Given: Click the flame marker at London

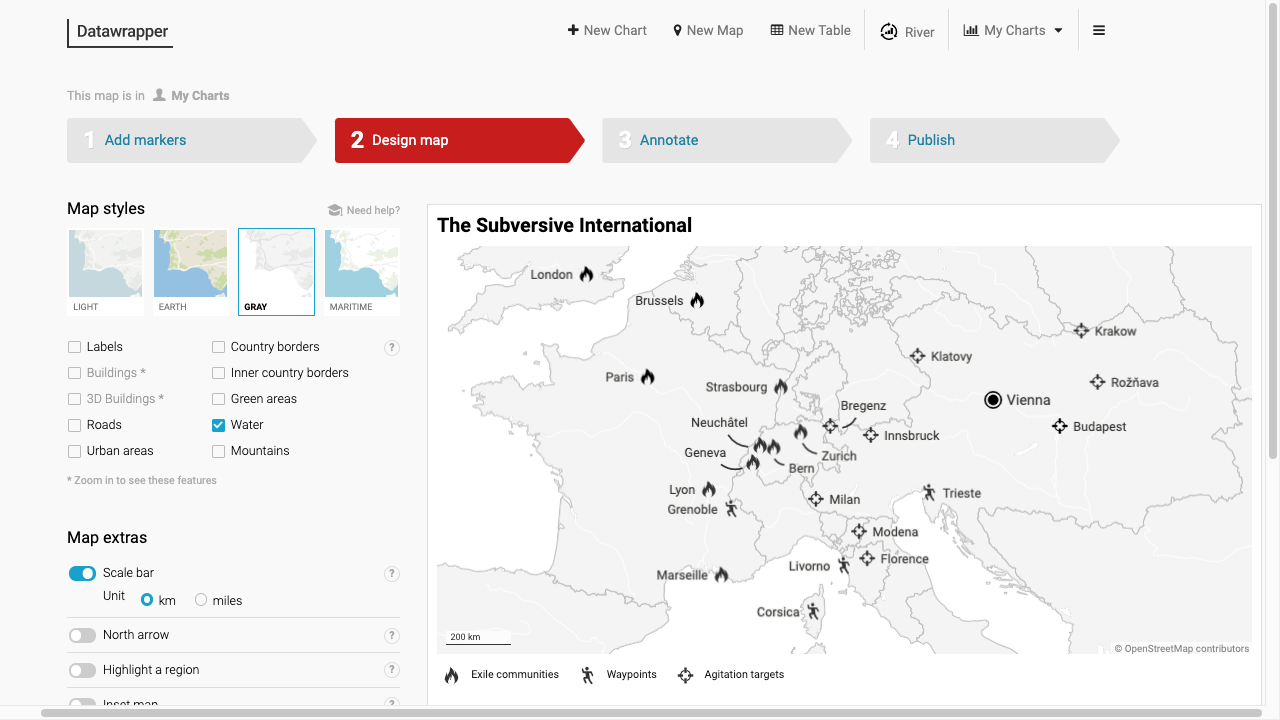Looking at the screenshot, I should pyautogui.click(x=587, y=274).
